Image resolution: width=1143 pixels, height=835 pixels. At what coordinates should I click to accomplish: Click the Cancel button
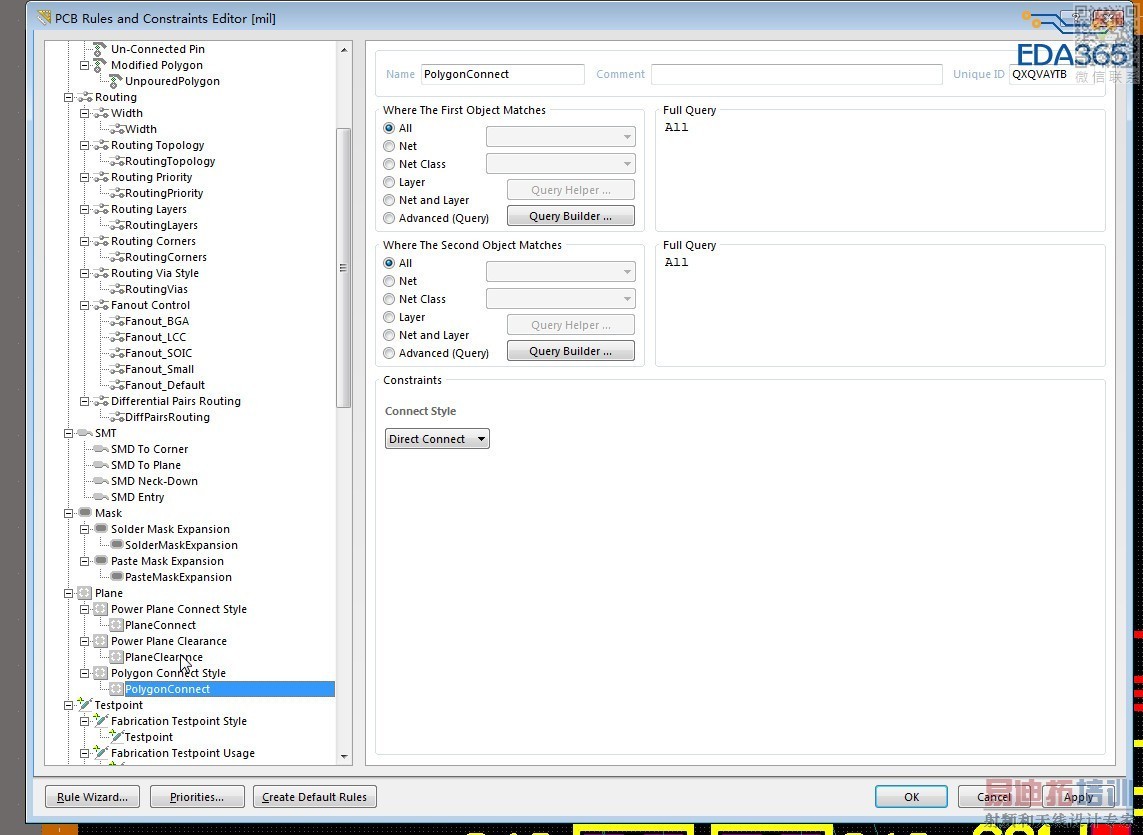(994, 797)
